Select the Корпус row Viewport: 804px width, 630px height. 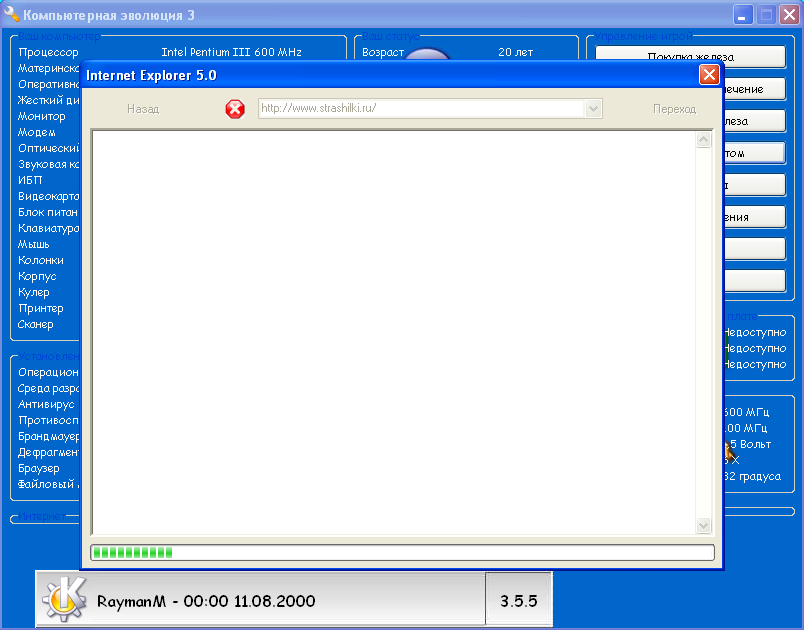pos(37,276)
